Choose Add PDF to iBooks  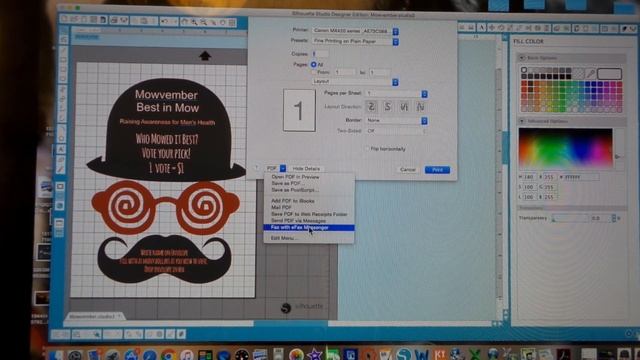(309, 201)
